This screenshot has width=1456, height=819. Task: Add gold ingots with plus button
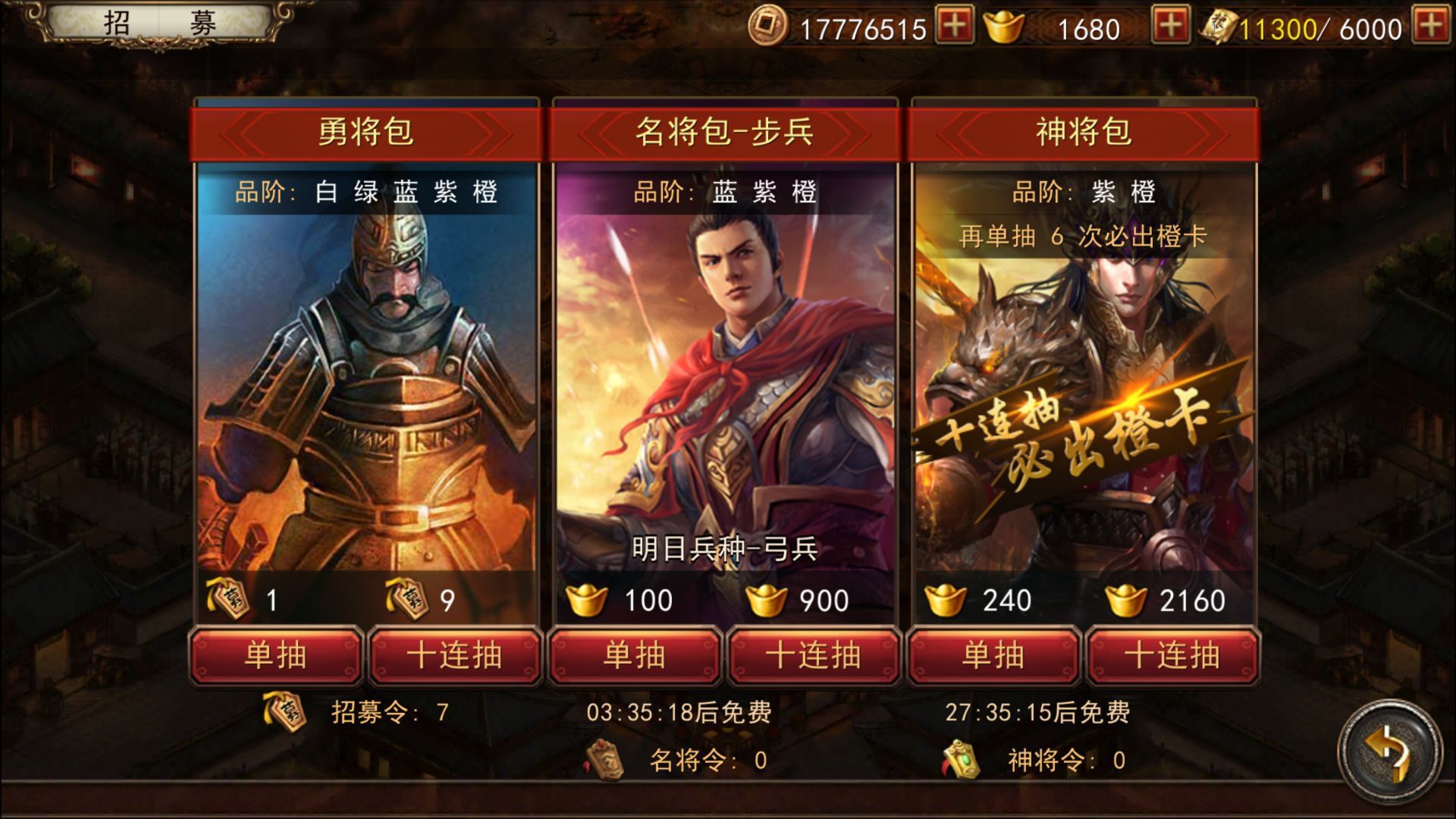pyautogui.click(x=1170, y=27)
